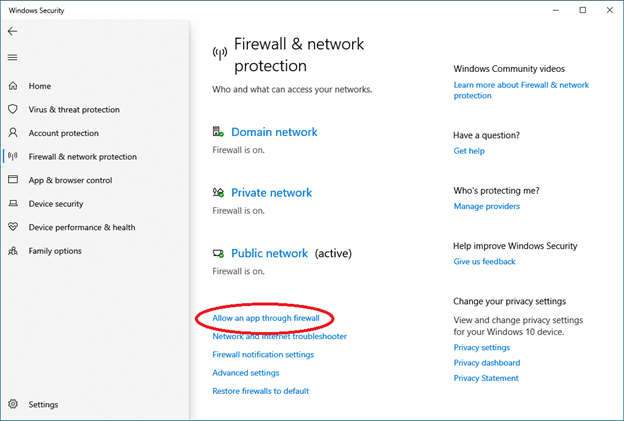This screenshot has height=421, width=624.
Task: Open the Privacy dashboard link
Action: (x=486, y=363)
